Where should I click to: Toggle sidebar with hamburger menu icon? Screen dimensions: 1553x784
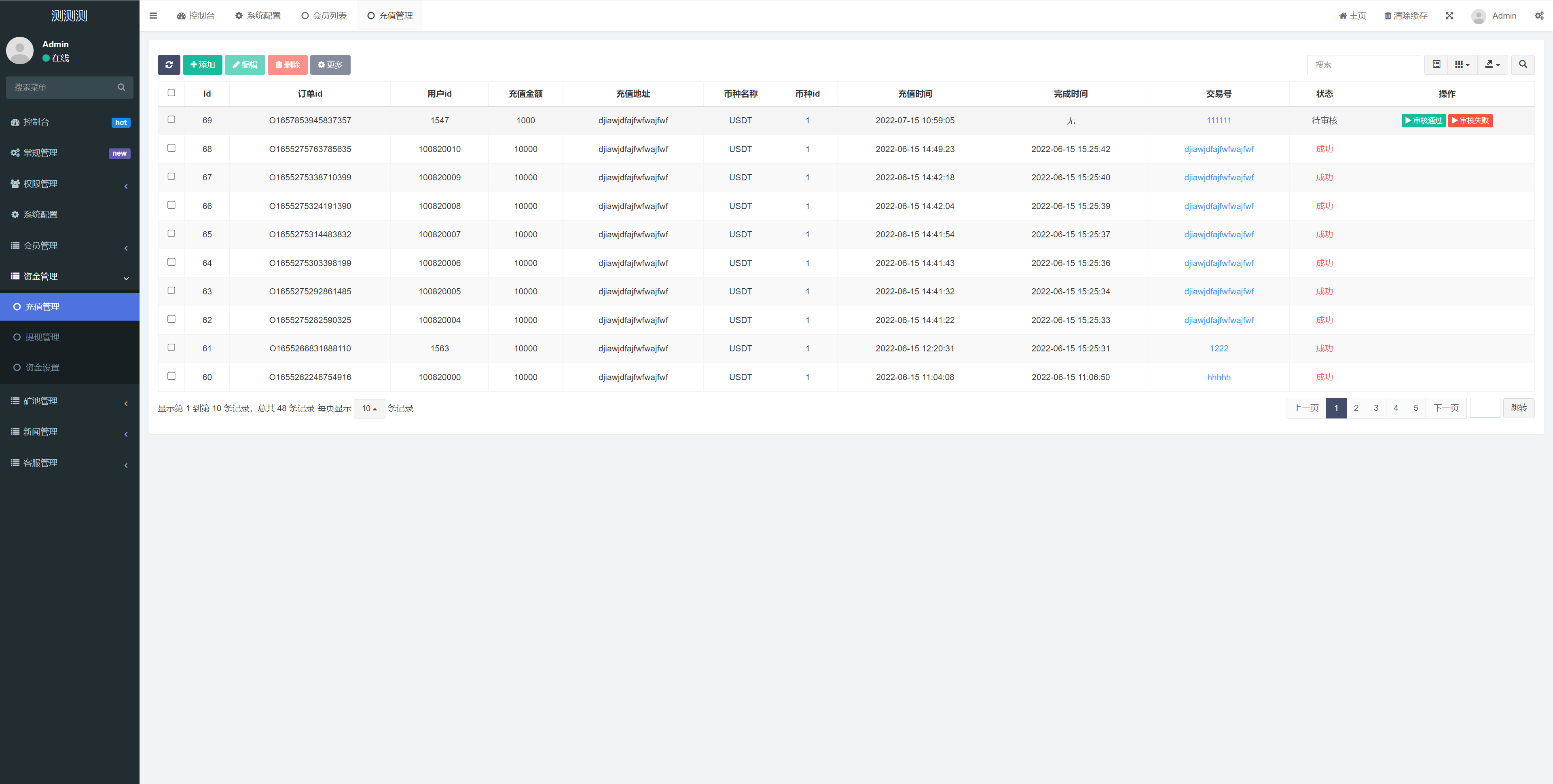[x=153, y=16]
